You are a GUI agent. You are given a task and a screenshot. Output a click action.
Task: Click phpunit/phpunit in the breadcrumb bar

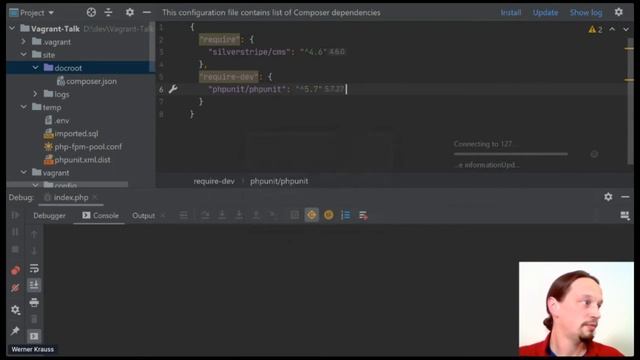tap(279, 181)
